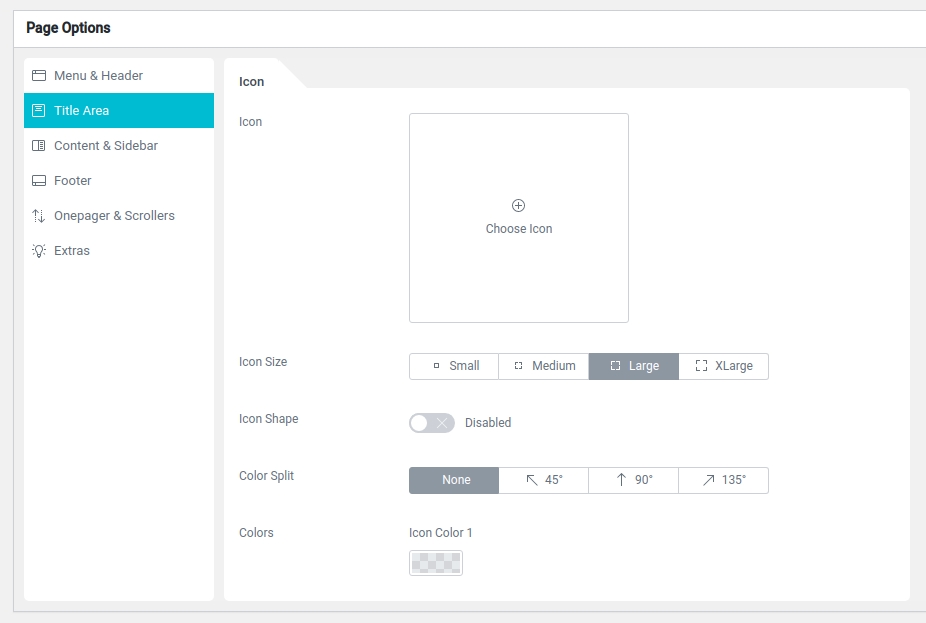926x623 pixels.
Task: Click the plus icon in the icon chooser
Action: [518, 206]
